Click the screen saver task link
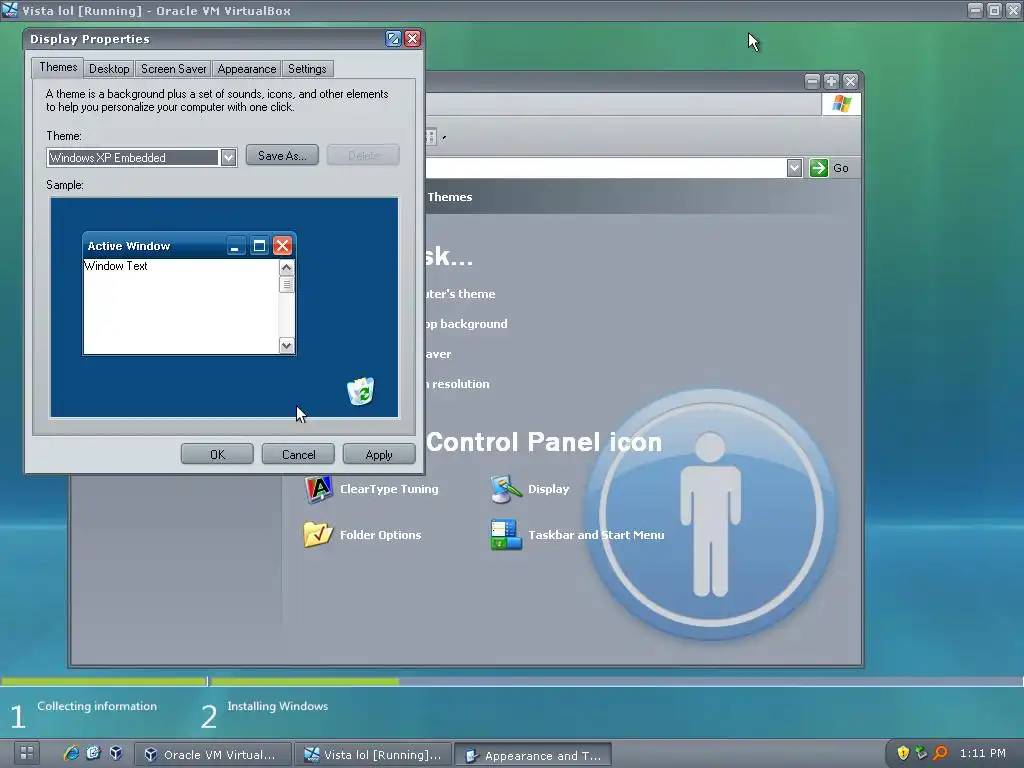 pos(439,354)
